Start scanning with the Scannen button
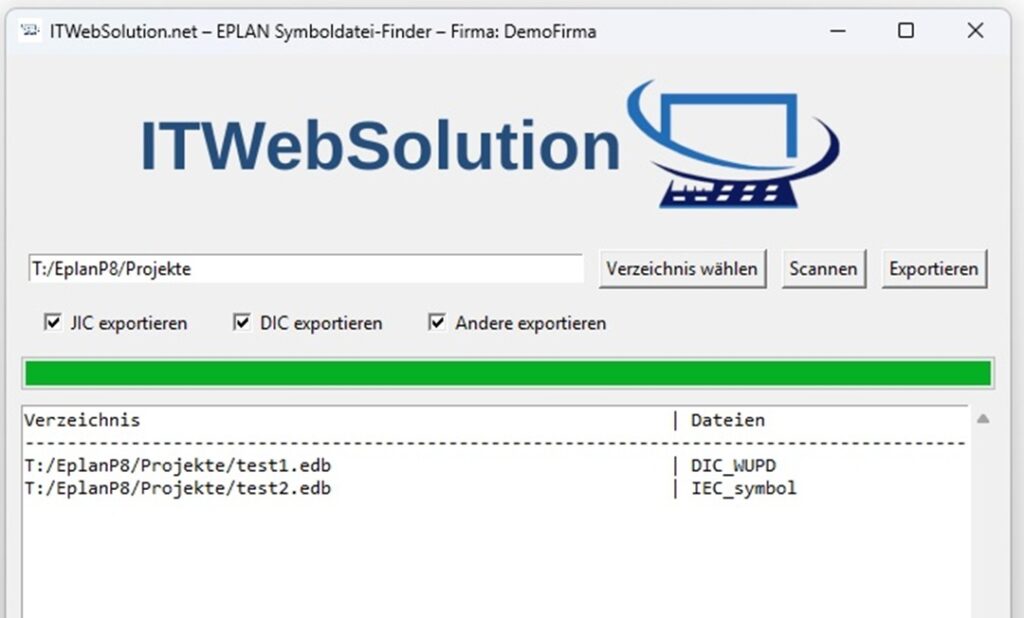This screenshot has height=618, width=1024. 823,269
